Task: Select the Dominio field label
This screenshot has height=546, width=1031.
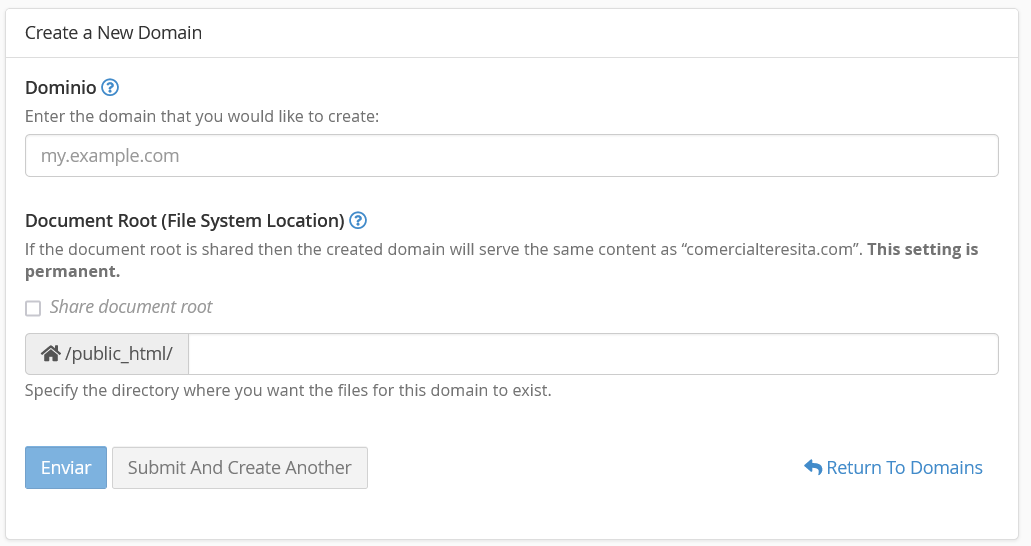Action: (x=60, y=88)
